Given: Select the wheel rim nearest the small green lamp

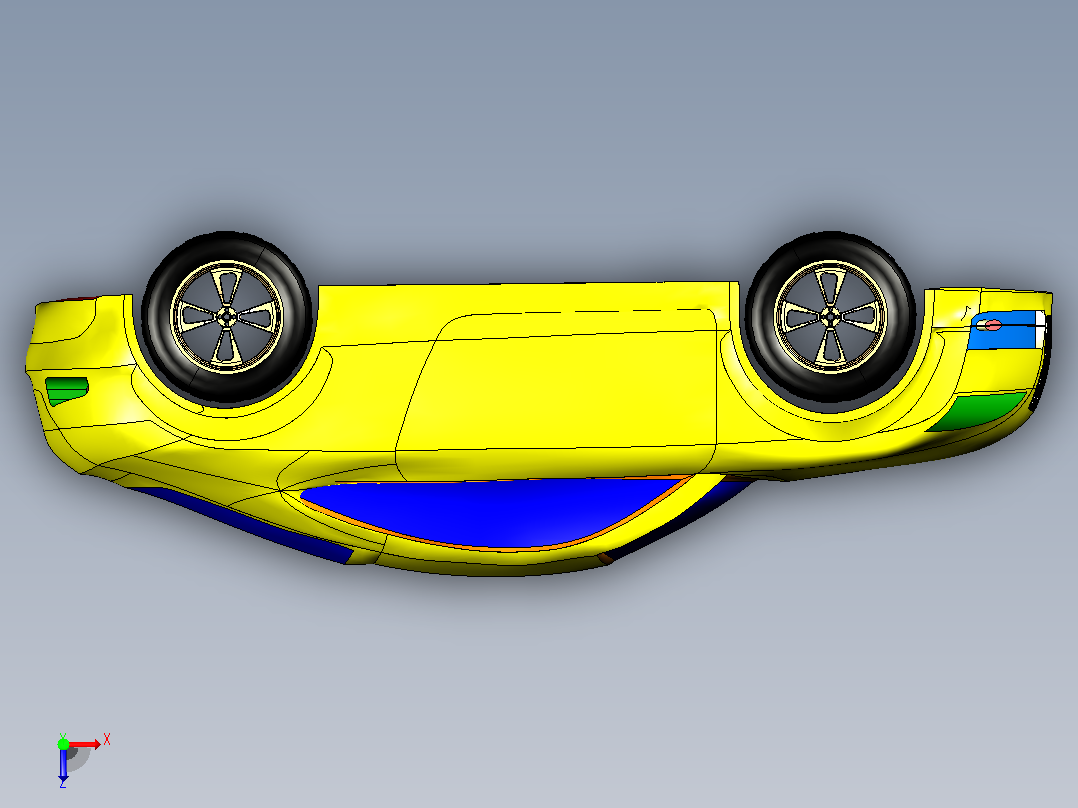Looking at the screenshot, I should point(226,317).
